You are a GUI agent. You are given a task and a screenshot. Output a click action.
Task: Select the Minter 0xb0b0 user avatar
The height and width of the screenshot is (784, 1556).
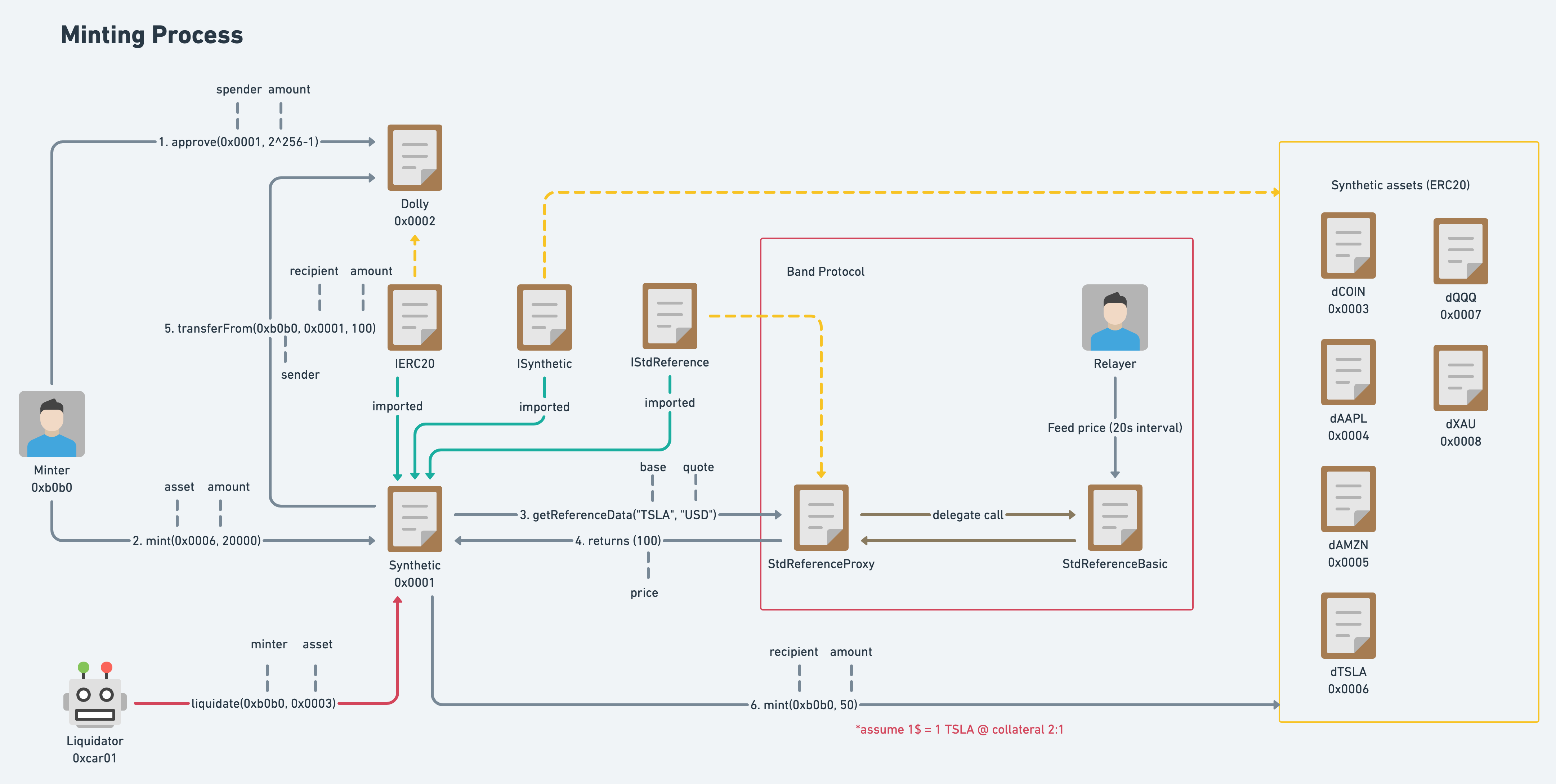(52, 424)
